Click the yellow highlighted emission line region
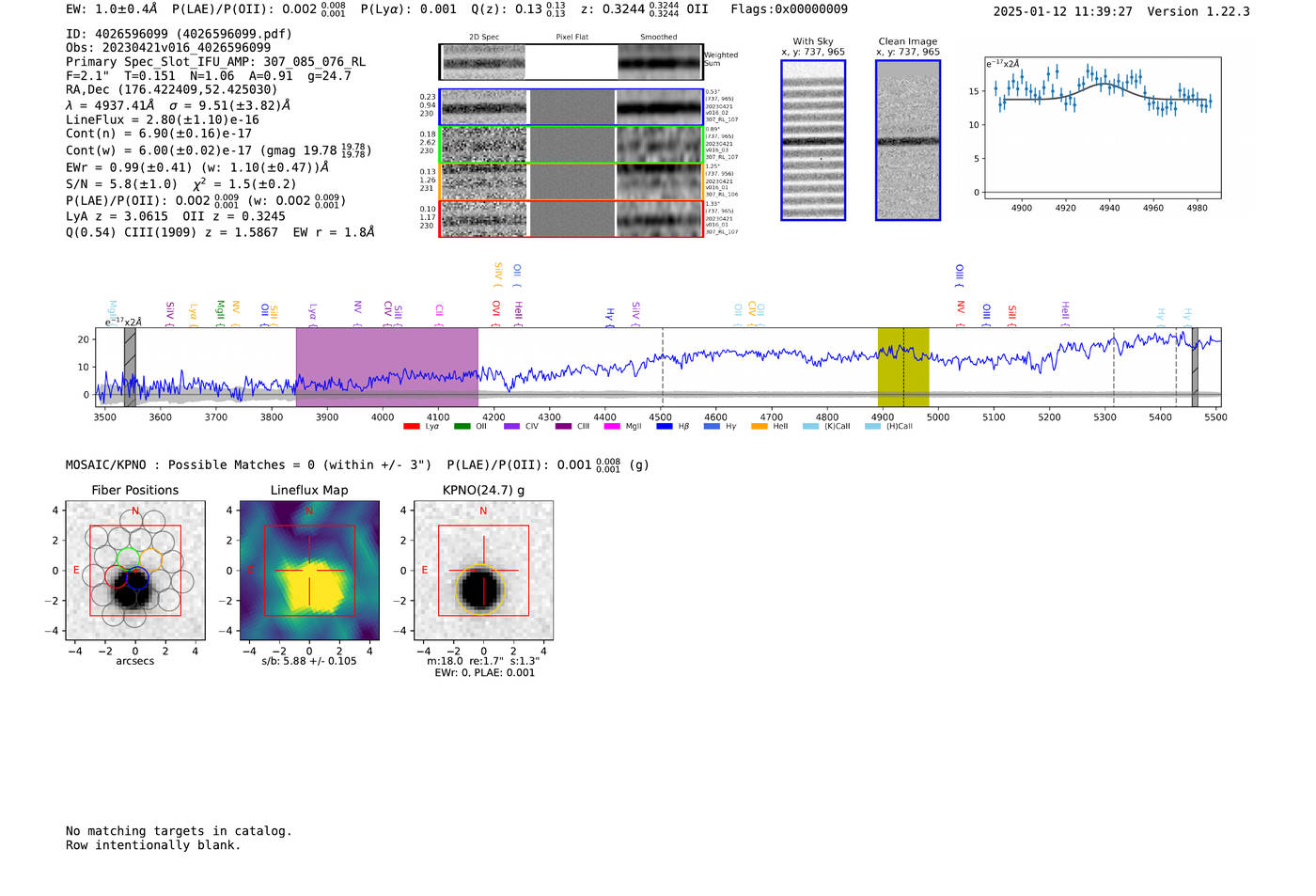 [903, 368]
